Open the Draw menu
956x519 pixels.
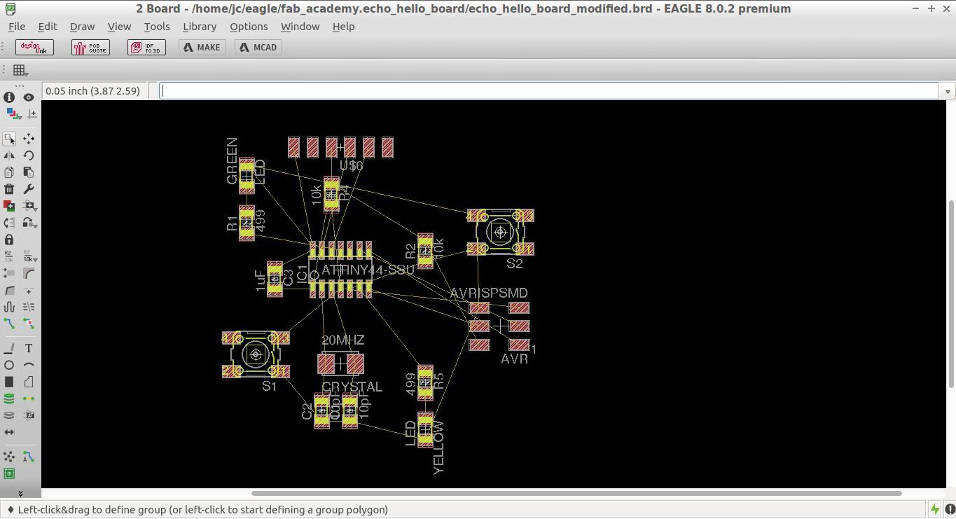pos(82,27)
